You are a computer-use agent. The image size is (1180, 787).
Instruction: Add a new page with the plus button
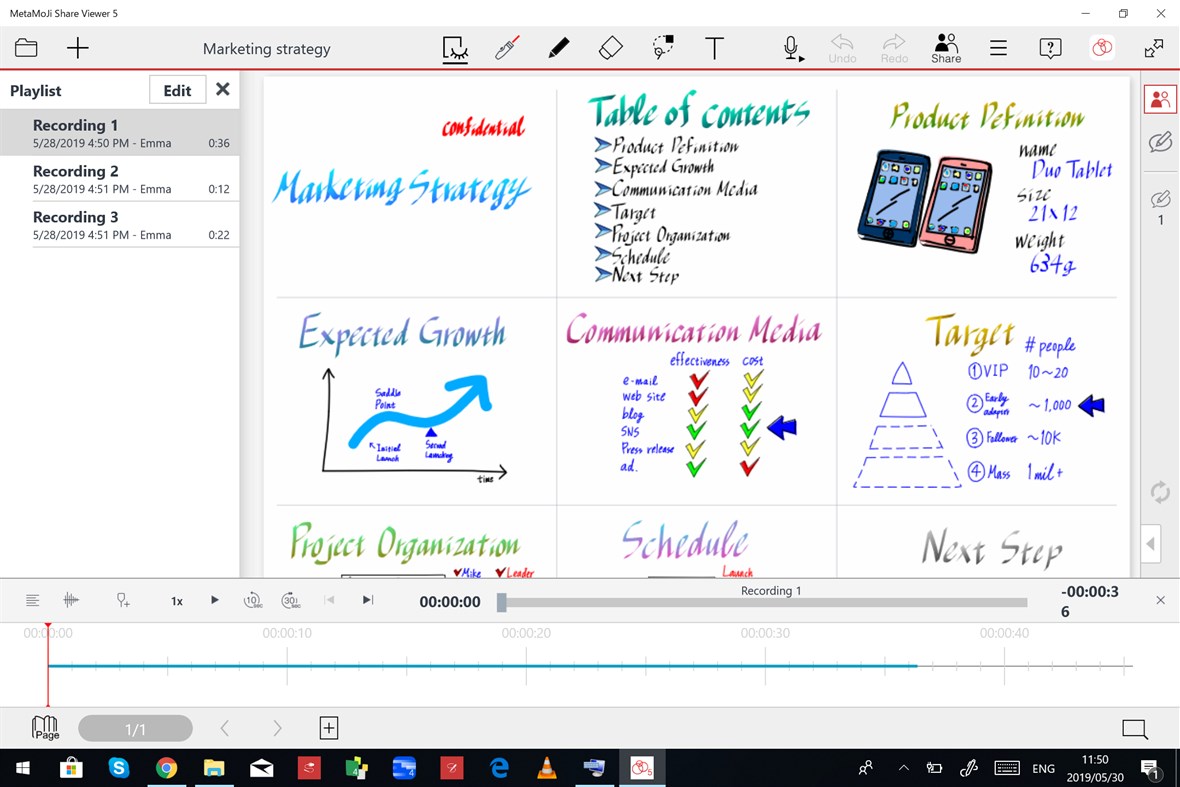(329, 728)
